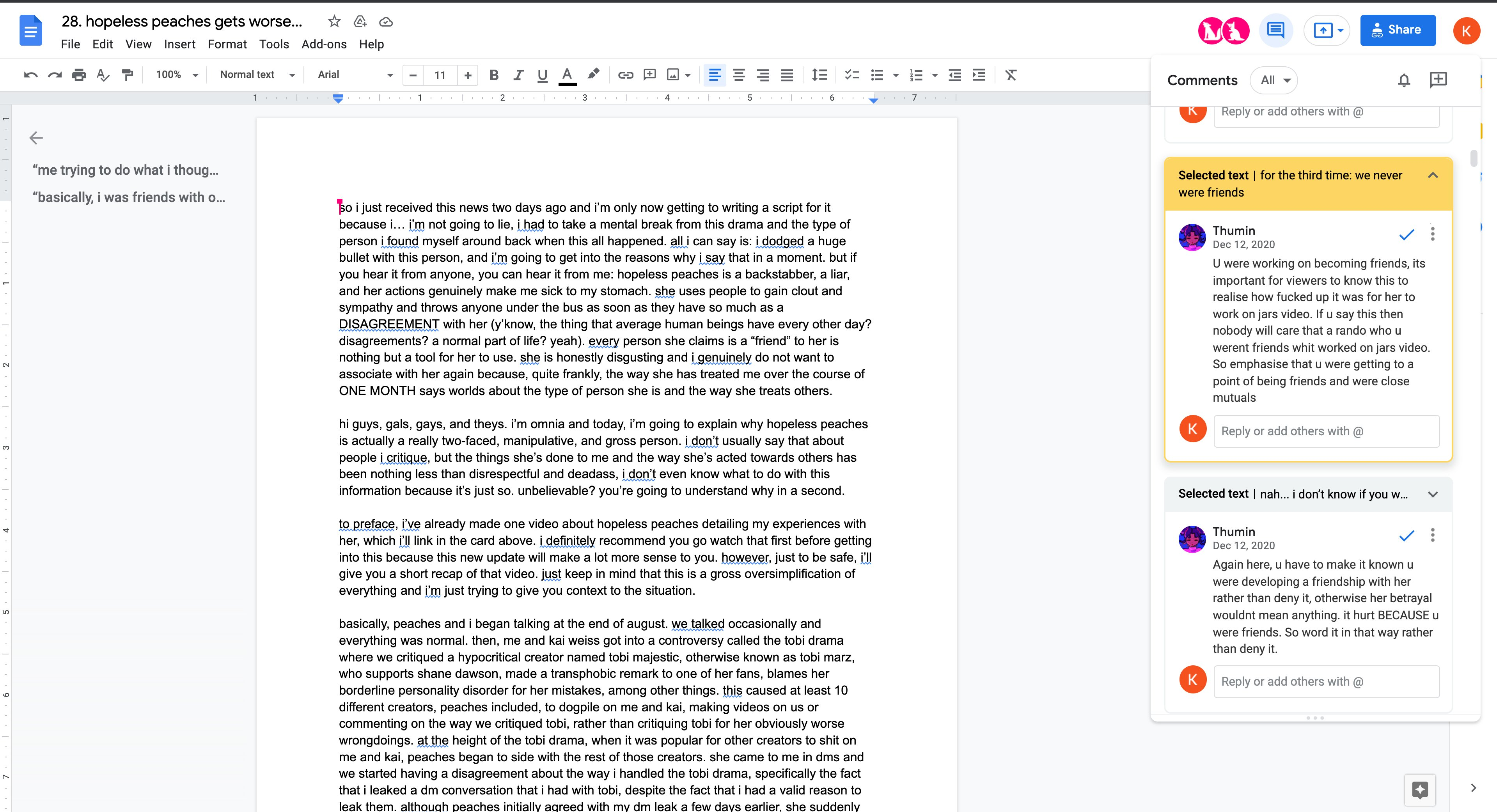The width and height of the screenshot is (1497, 812).
Task: Open the highlight color marker tool
Action: [x=593, y=74]
